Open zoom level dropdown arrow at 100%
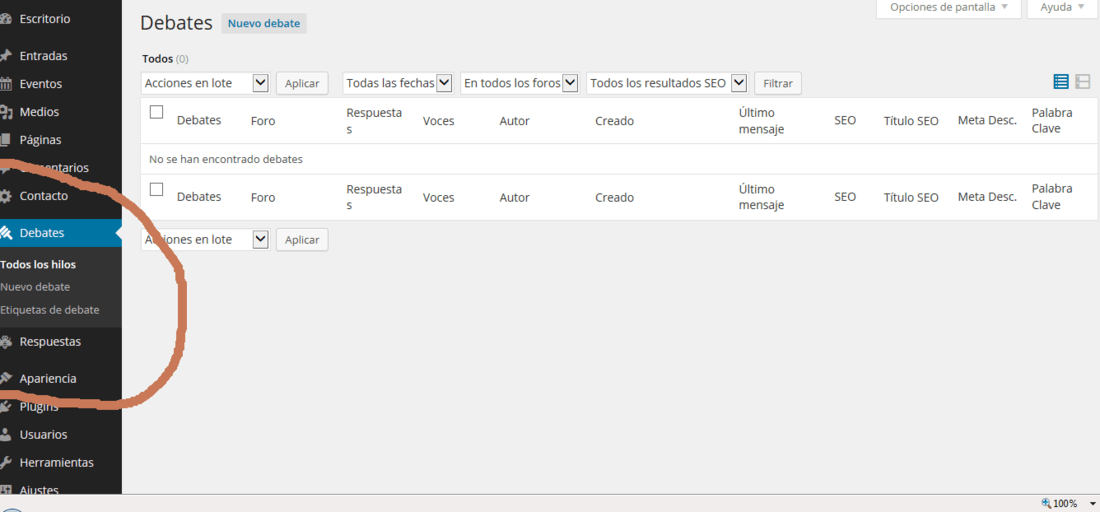Screen dimensions: 1100x512 [x=1092, y=504]
